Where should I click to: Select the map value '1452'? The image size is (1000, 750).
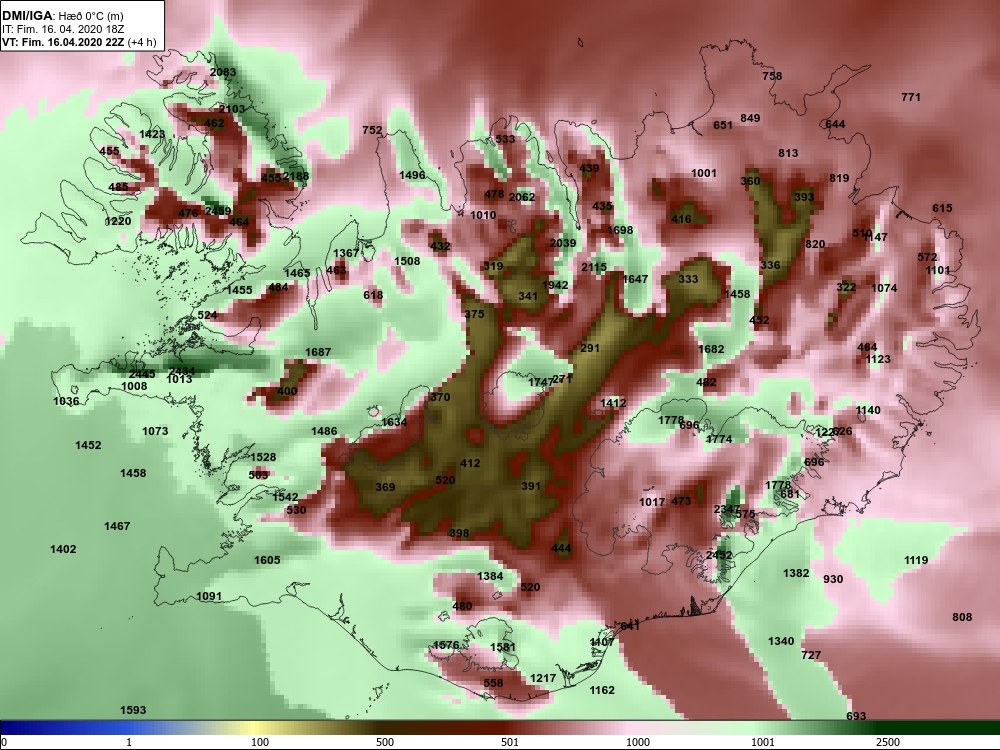(88, 445)
